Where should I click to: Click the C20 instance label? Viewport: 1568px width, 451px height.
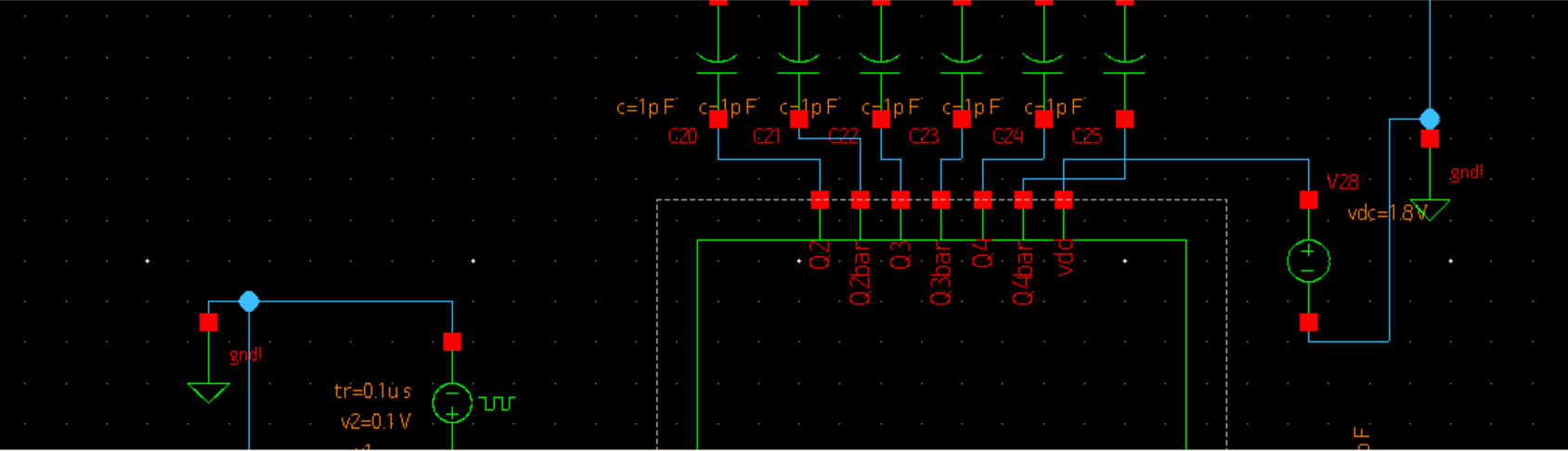[682, 136]
